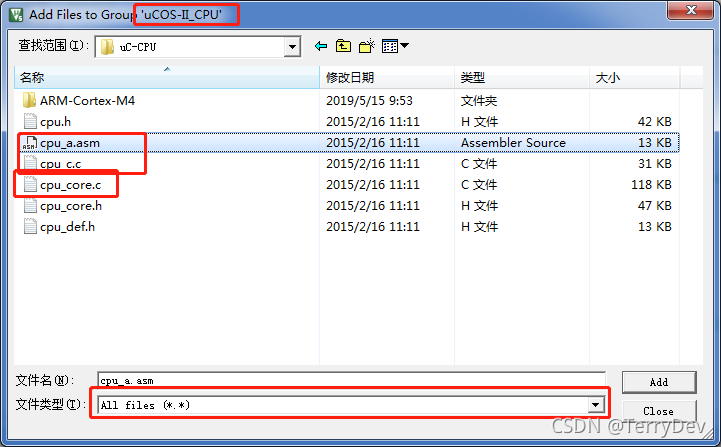Click the 118 KB size cell
Image resolution: width=721 pixels, height=447 pixels.
point(651,184)
